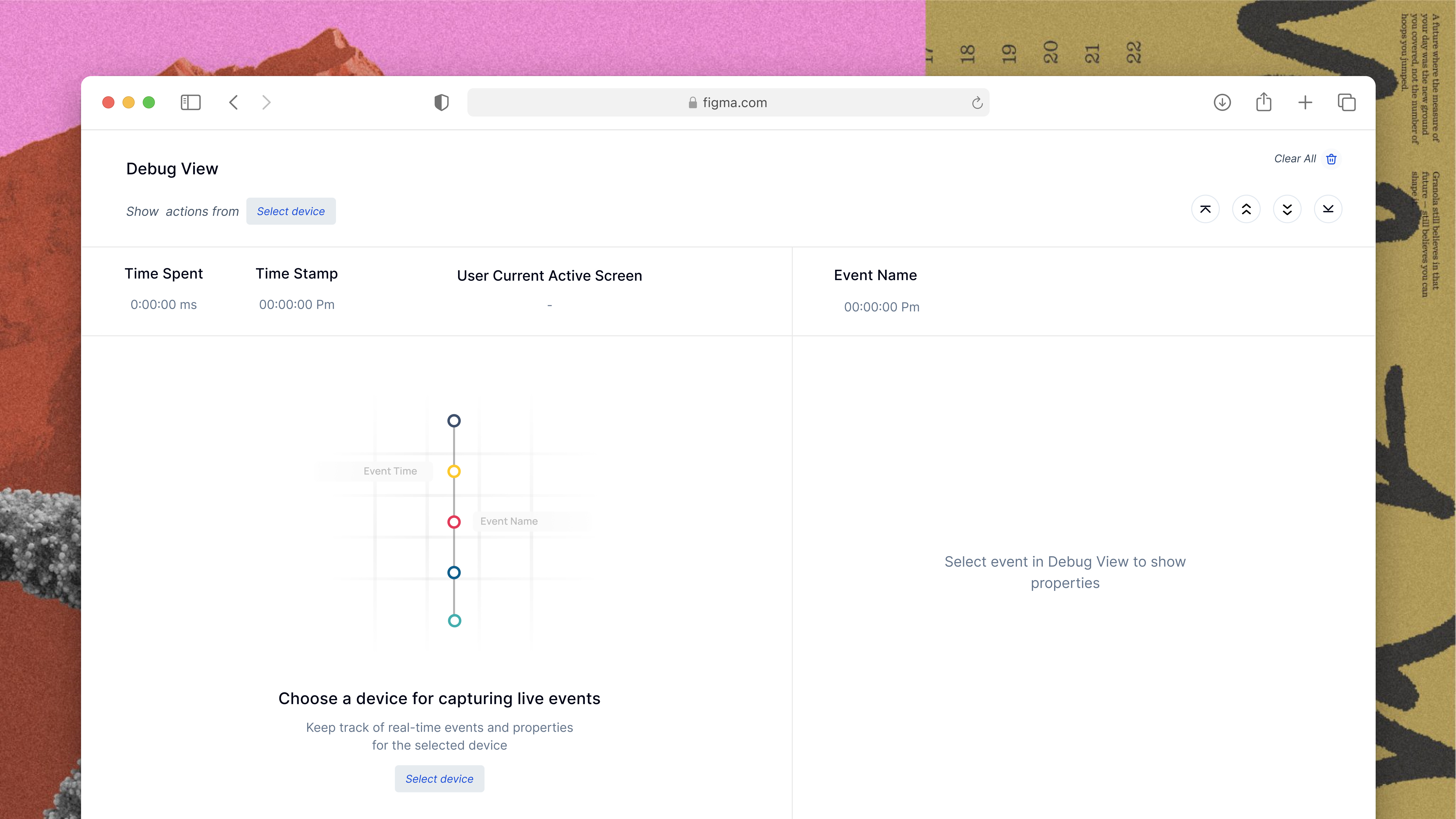The height and width of the screenshot is (819, 1456).
Task: Click 00:00:00 Pm under Time Stamp
Action: point(297,305)
